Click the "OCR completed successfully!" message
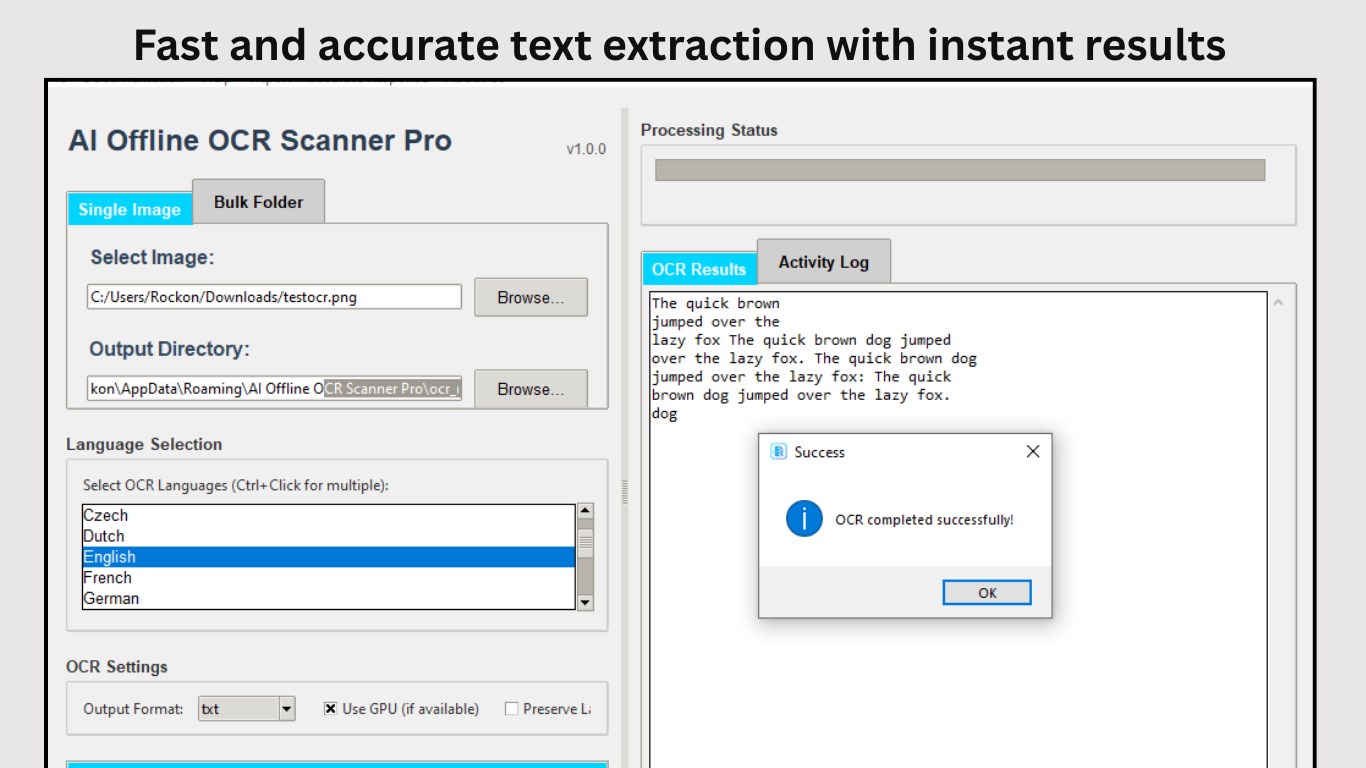Screen dimensions: 1366x768 [x=924, y=520]
